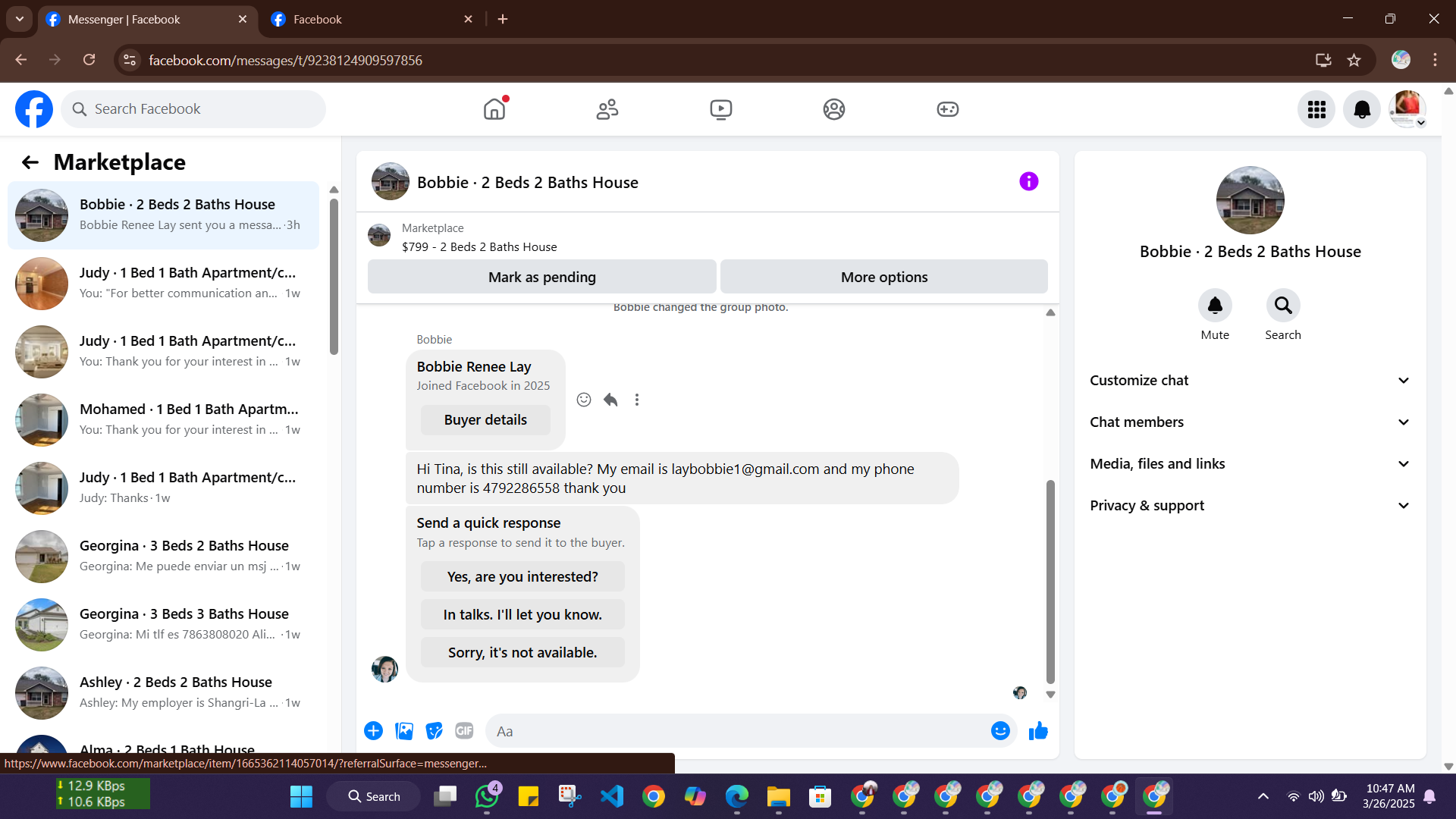Open a new browser tab
Screen dimensions: 1456x819
(503, 19)
